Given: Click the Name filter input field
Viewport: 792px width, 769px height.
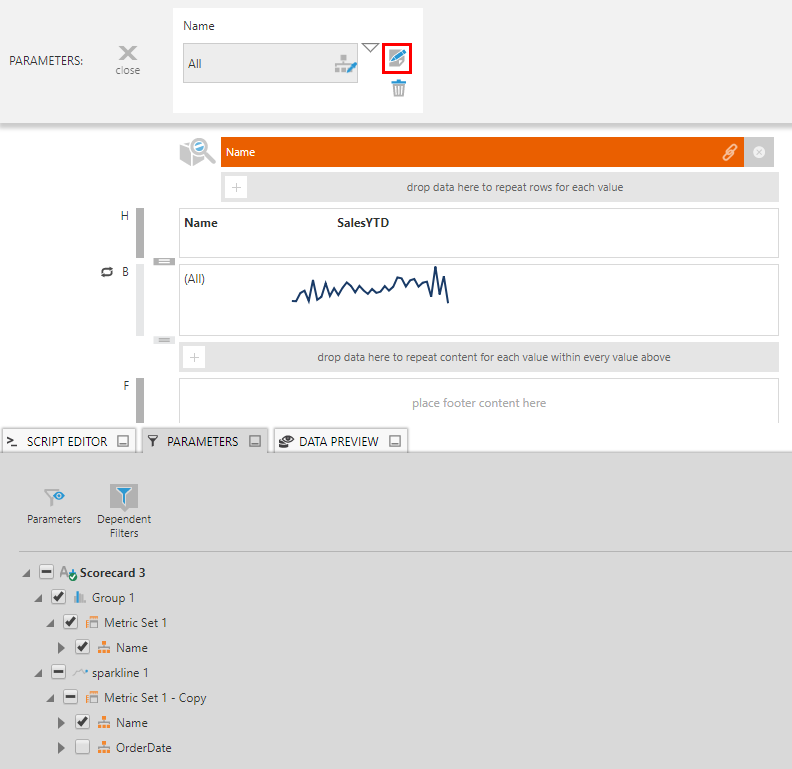Looking at the screenshot, I should coord(270,63).
